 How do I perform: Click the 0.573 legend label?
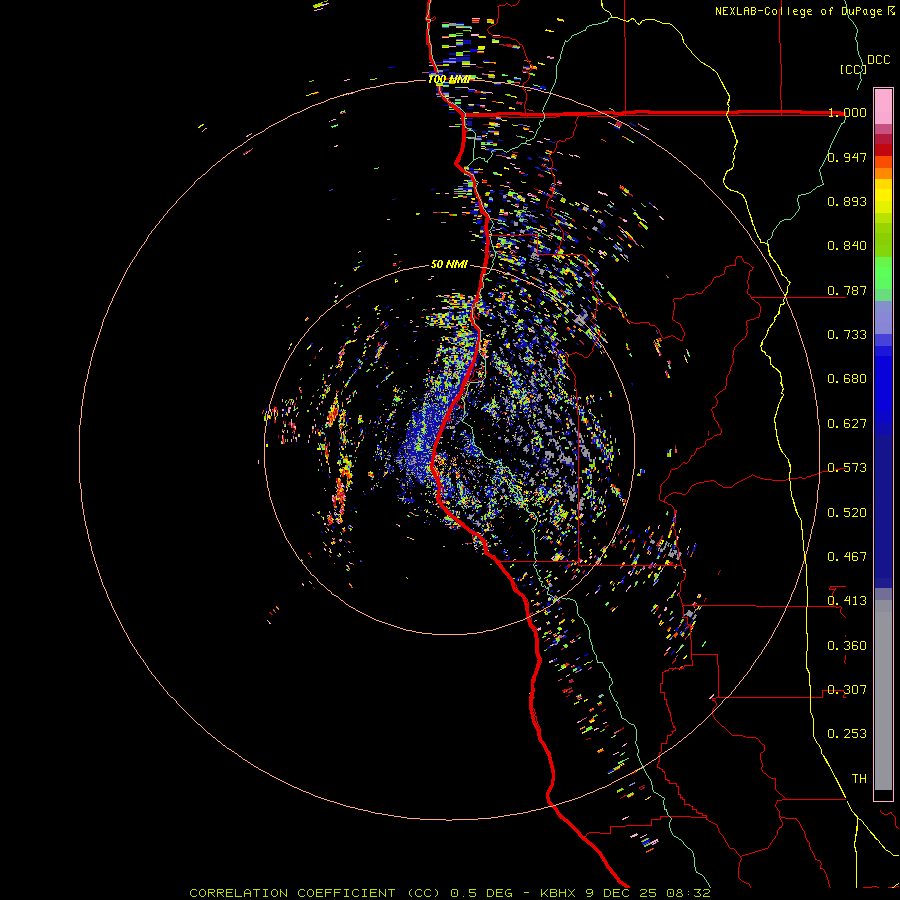tap(847, 468)
